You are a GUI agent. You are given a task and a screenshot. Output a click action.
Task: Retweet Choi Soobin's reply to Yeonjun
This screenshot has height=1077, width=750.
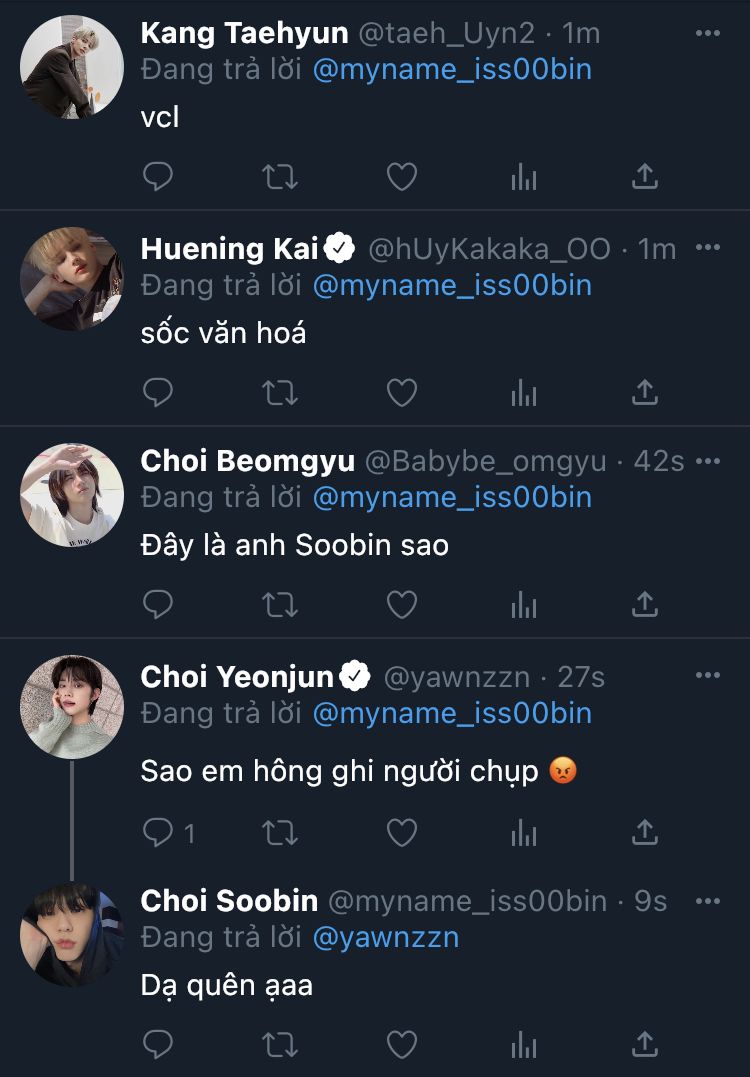(280, 1044)
